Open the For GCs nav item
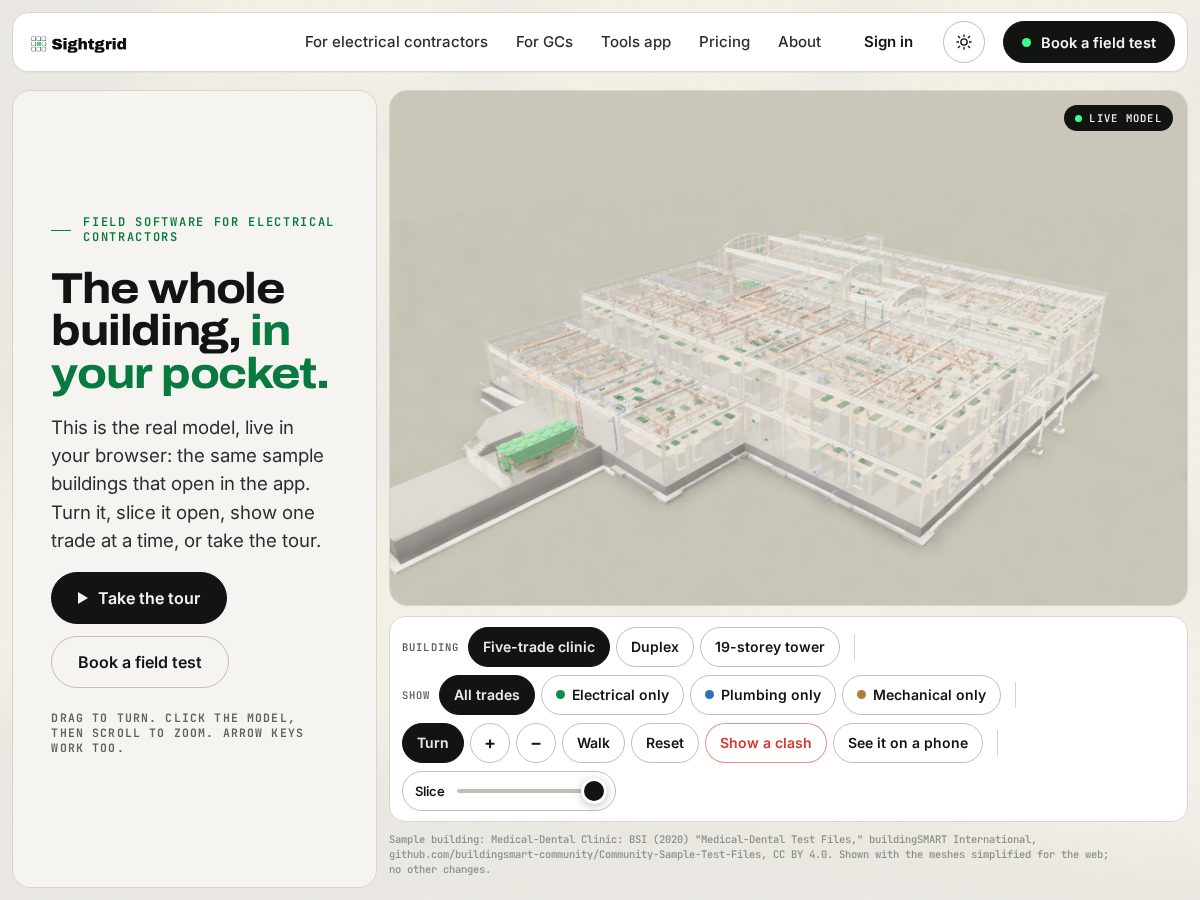This screenshot has width=1200, height=900. (x=544, y=42)
